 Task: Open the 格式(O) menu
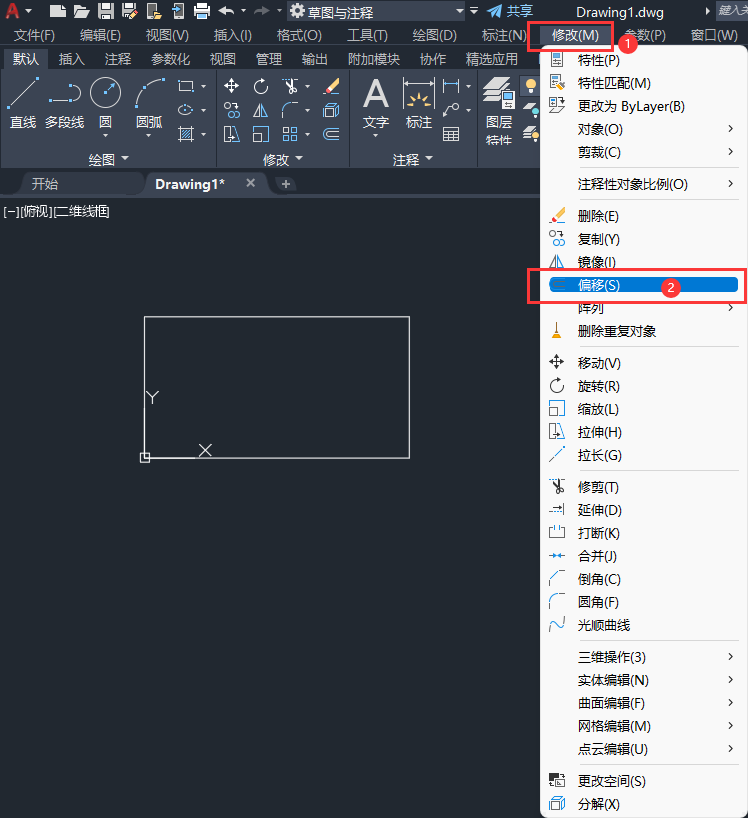[299, 35]
